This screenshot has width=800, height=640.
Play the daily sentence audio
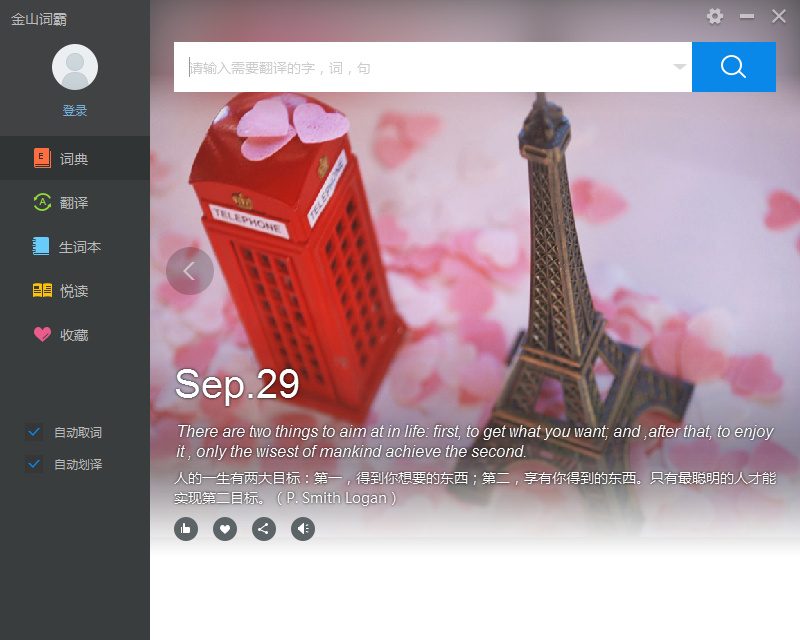click(303, 529)
